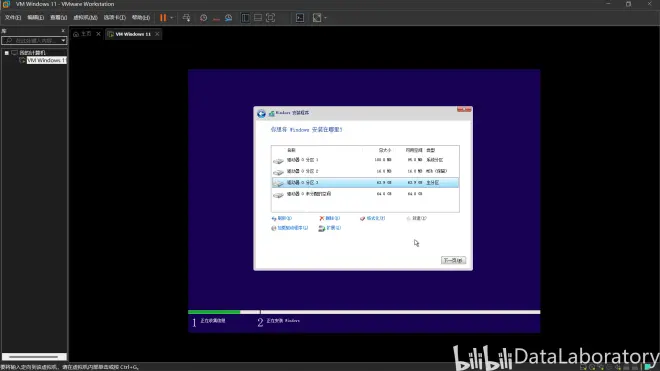Click the 格式化 (Format) link
The image size is (660, 371).
coord(373,218)
